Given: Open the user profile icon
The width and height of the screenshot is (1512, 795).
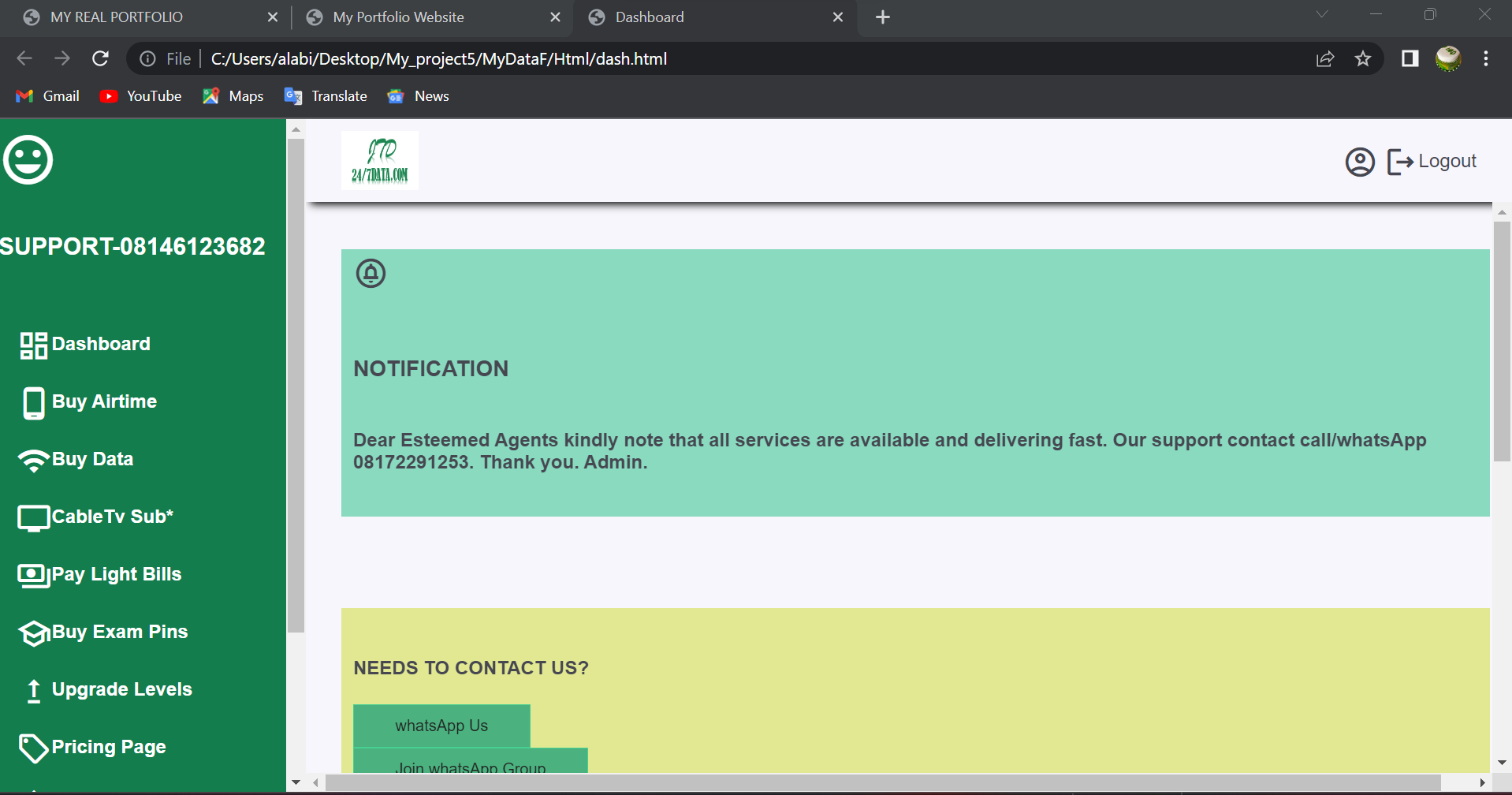Looking at the screenshot, I should [x=1359, y=162].
